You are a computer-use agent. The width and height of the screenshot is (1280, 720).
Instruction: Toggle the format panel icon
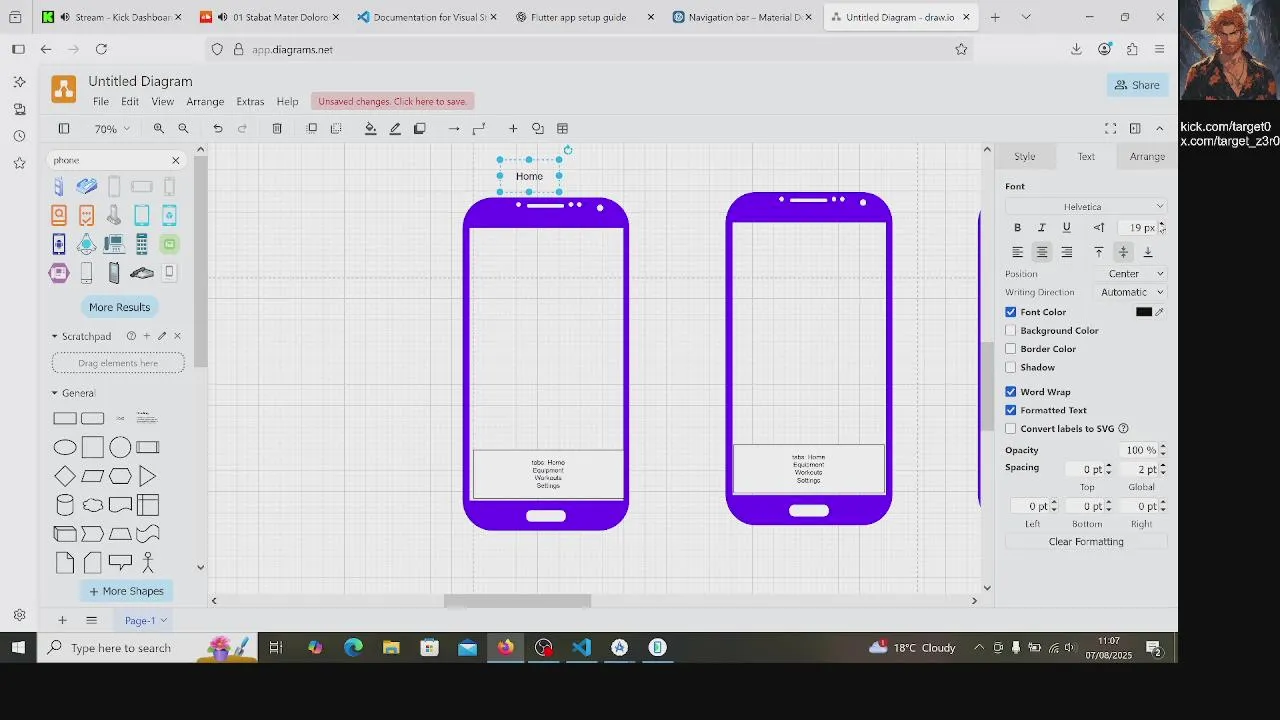(x=1135, y=128)
